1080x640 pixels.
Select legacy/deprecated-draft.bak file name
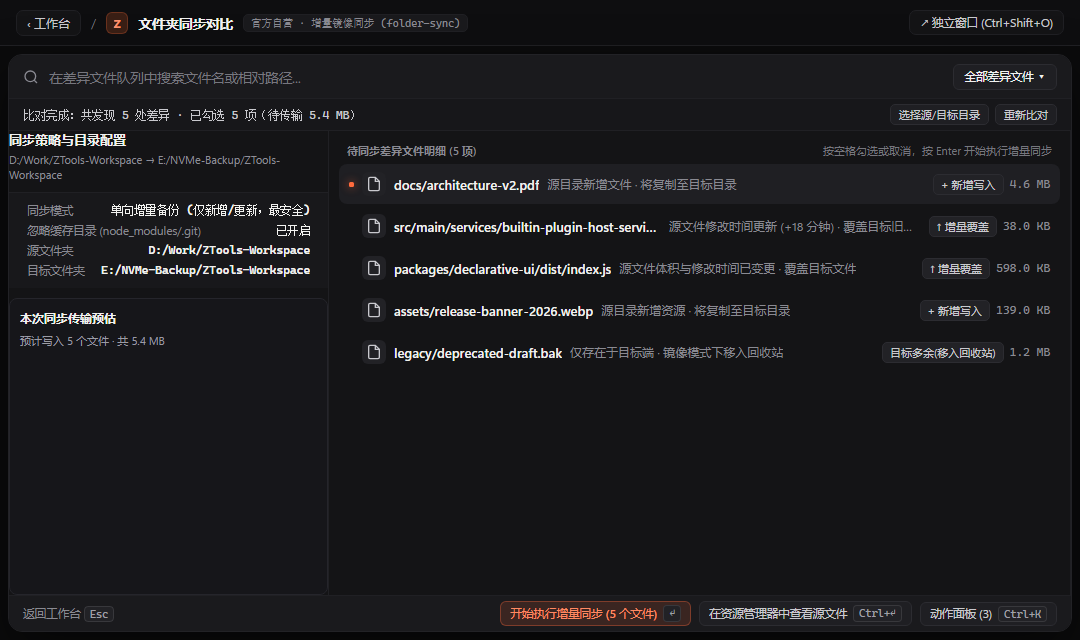coord(477,353)
